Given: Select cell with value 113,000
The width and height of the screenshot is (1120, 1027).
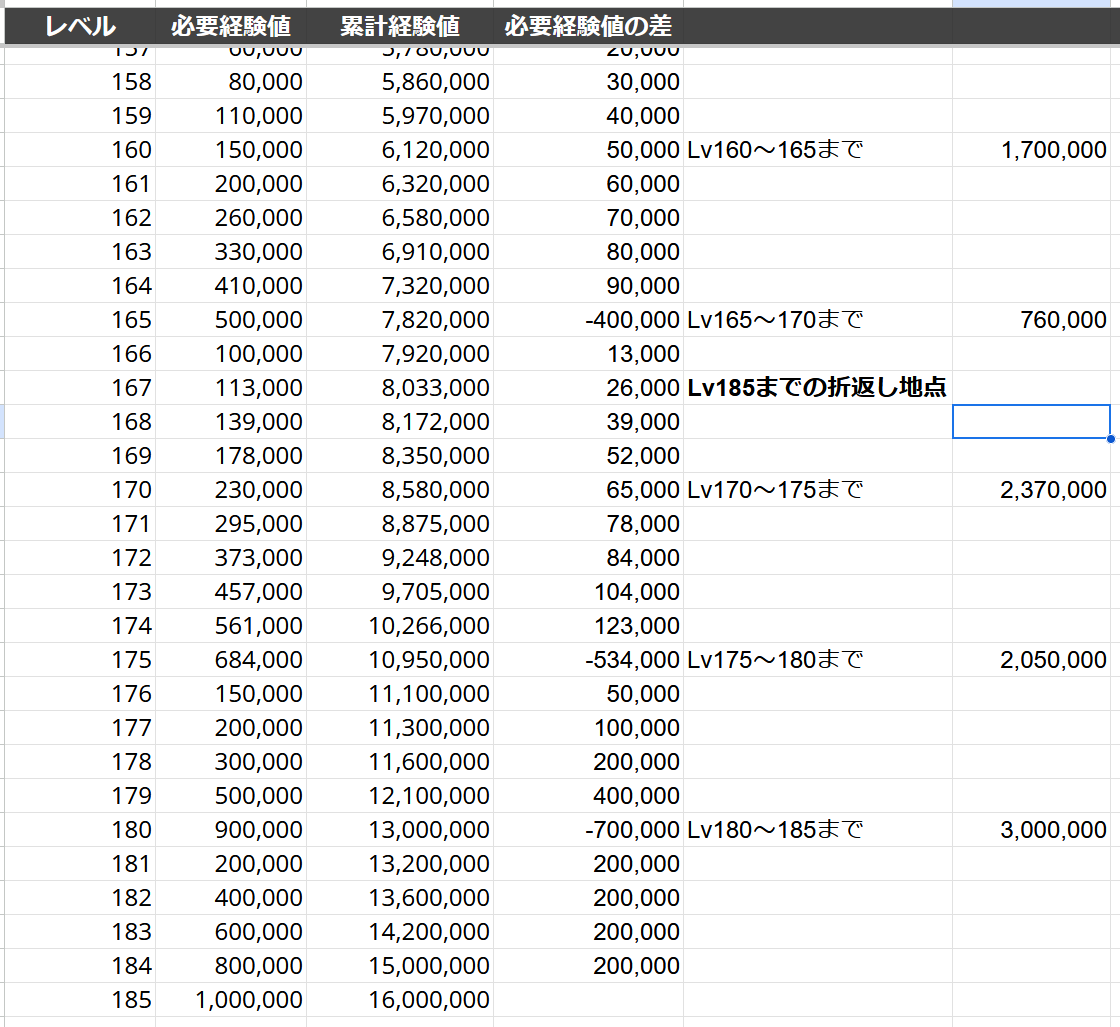Looking at the screenshot, I should [231, 388].
